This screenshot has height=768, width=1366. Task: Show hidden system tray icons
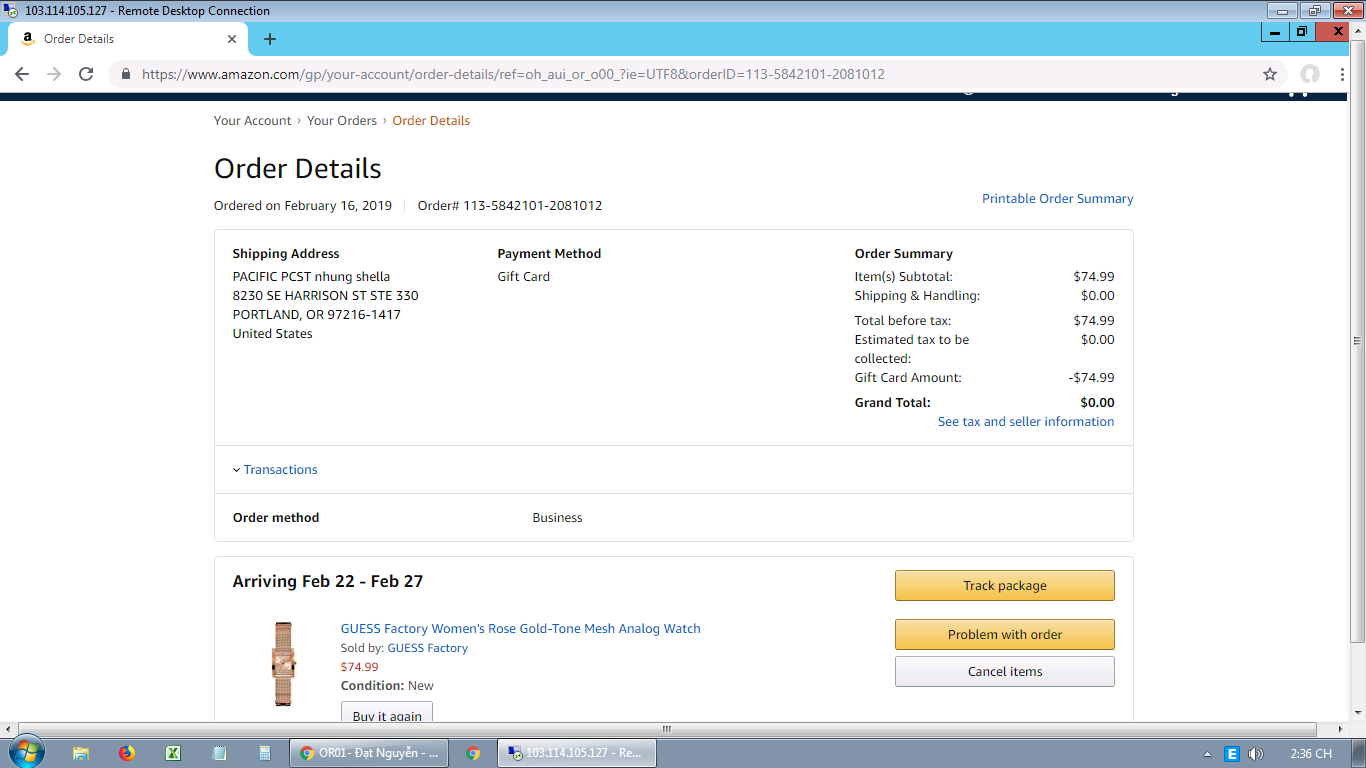tap(1207, 754)
